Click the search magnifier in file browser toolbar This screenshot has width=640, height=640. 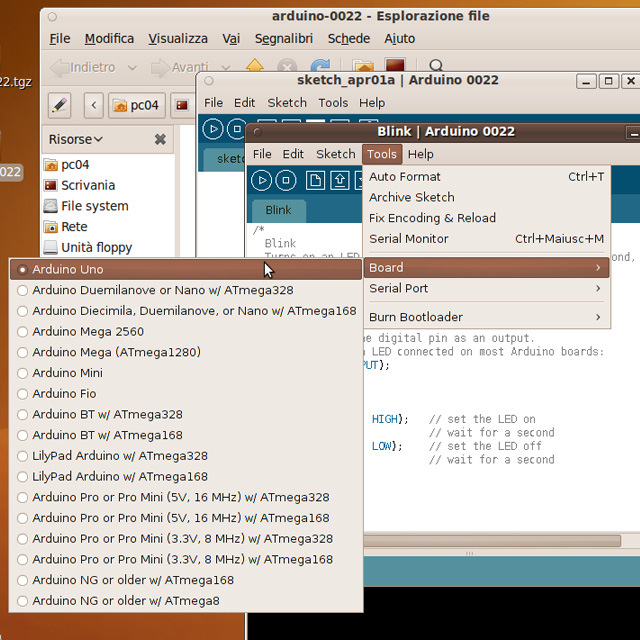(x=436, y=67)
